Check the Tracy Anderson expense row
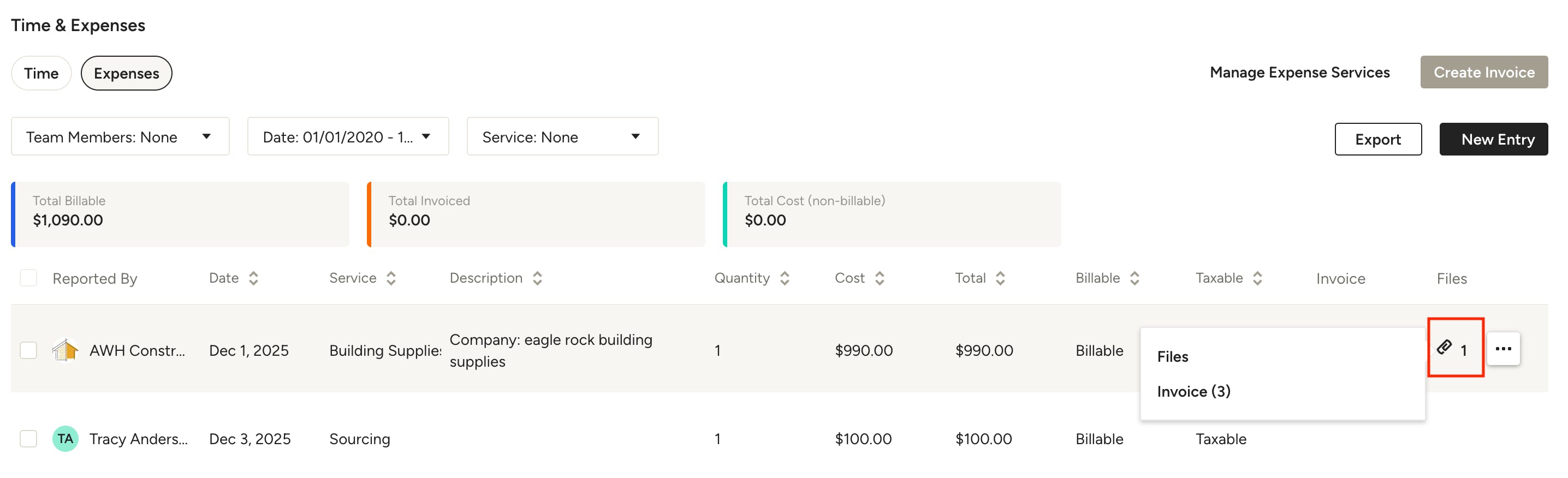Image resolution: width=1568 pixels, height=478 pixels. [x=28, y=439]
